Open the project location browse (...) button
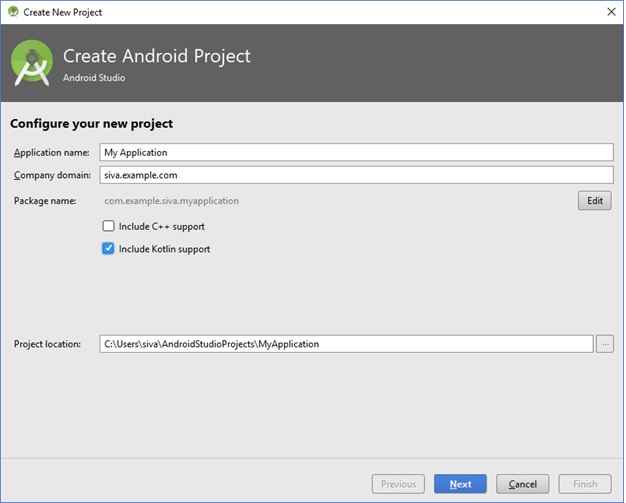 pos(606,345)
